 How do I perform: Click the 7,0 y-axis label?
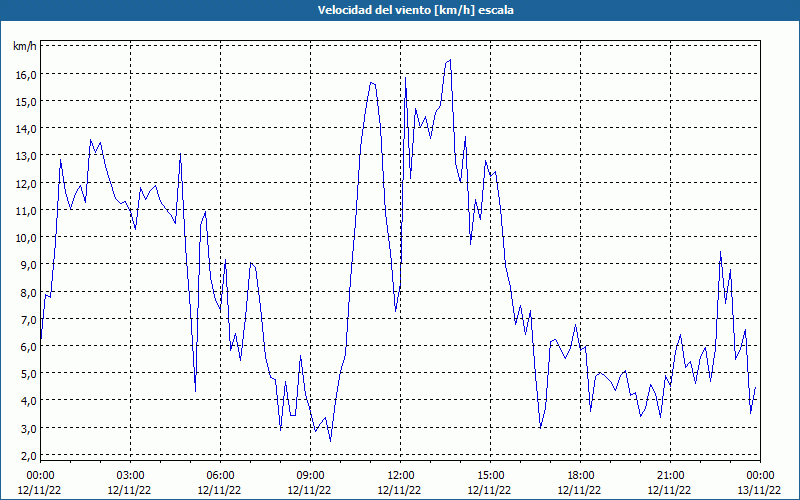pos(29,319)
